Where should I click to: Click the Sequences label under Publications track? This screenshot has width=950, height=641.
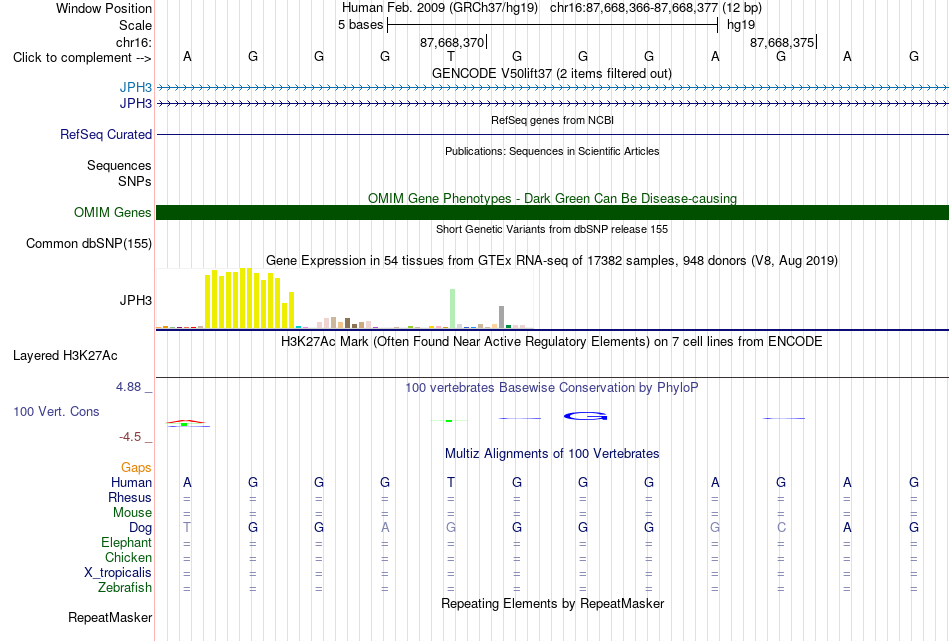click(119, 165)
